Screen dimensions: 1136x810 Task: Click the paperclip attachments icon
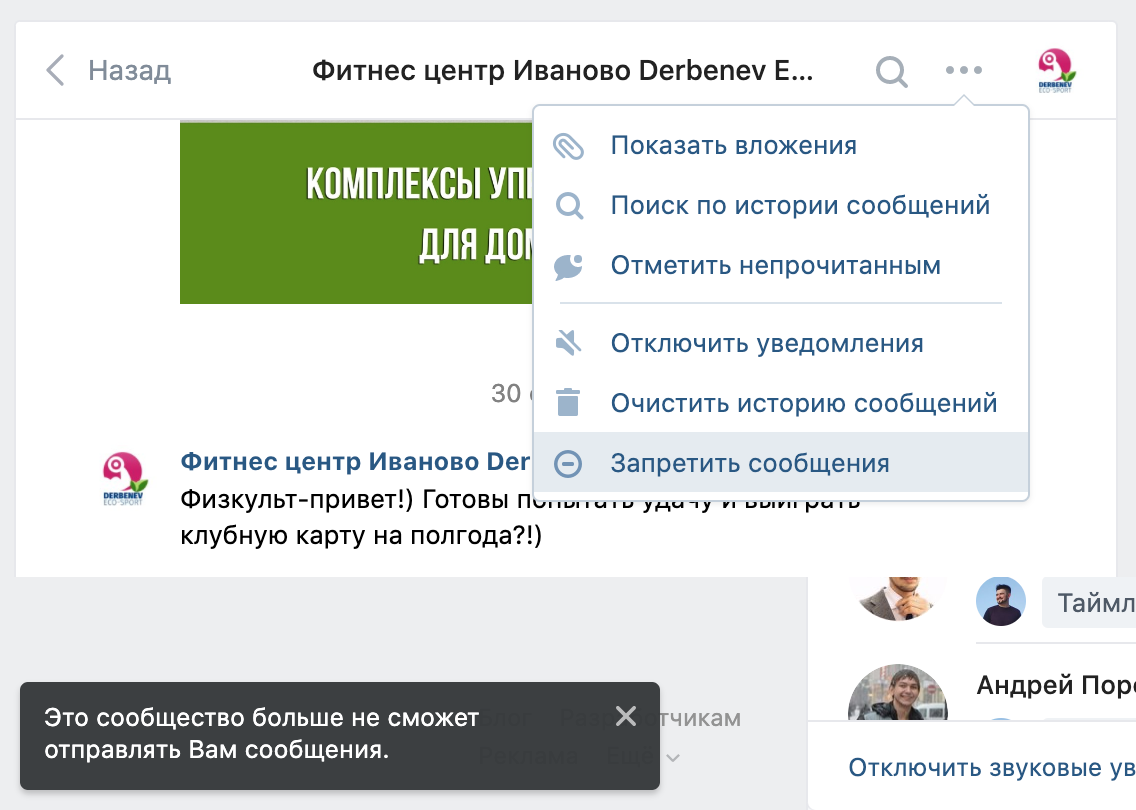(569, 146)
